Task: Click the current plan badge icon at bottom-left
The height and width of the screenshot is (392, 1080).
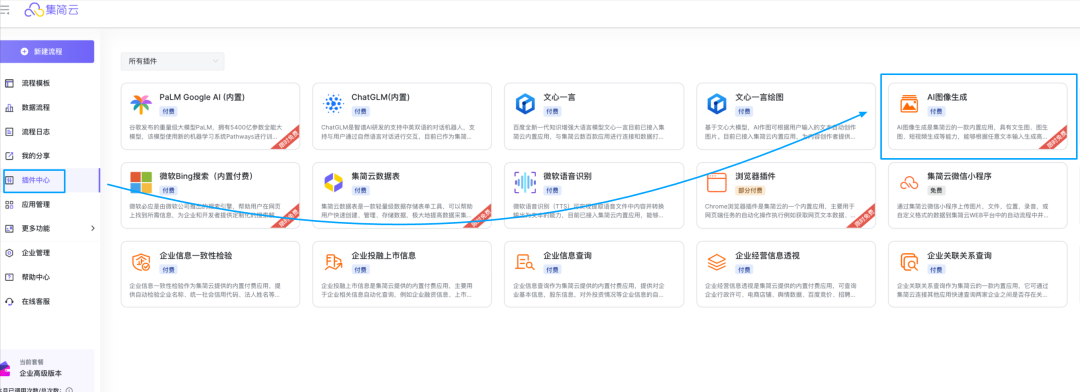Action: (x=5, y=368)
